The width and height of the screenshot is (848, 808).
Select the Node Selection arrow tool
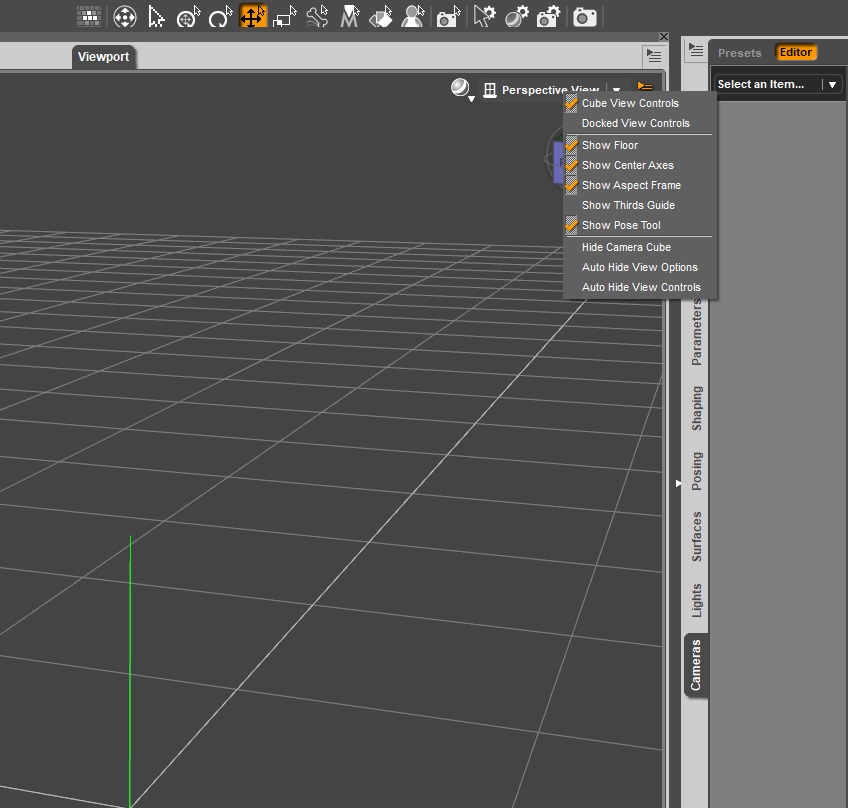[157, 17]
